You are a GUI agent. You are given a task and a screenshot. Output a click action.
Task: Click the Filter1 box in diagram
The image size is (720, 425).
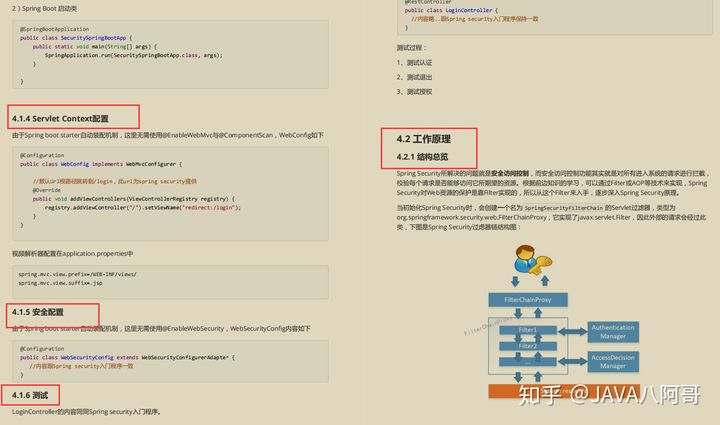(528, 330)
